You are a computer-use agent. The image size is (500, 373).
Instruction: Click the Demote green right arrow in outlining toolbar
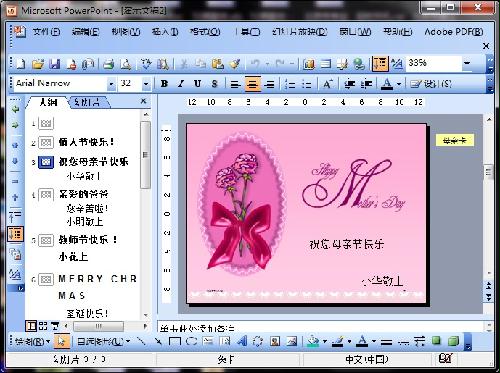click(x=15, y=125)
